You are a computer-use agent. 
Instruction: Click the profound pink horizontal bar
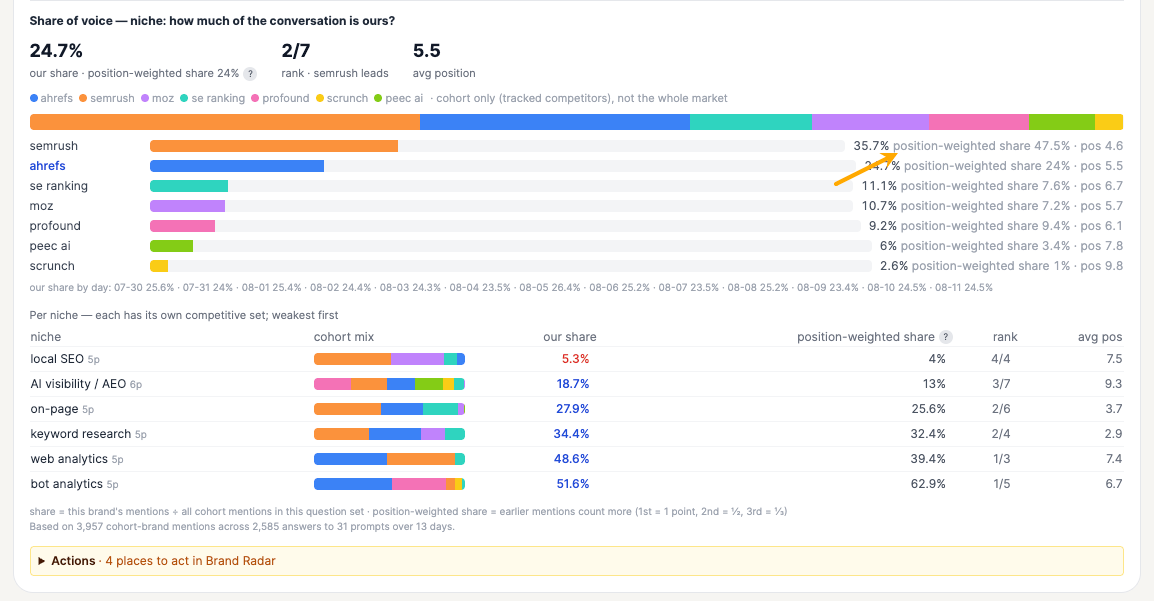(183, 226)
